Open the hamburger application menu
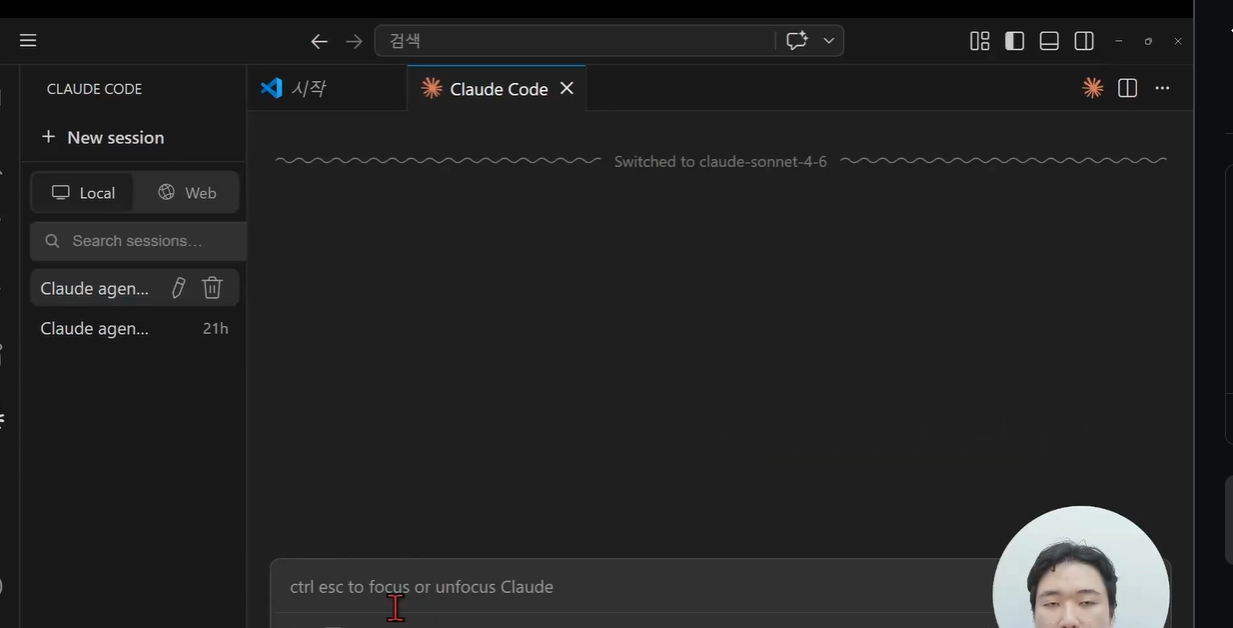This screenshot has width=1233, height=628. [x=28, y=40]
